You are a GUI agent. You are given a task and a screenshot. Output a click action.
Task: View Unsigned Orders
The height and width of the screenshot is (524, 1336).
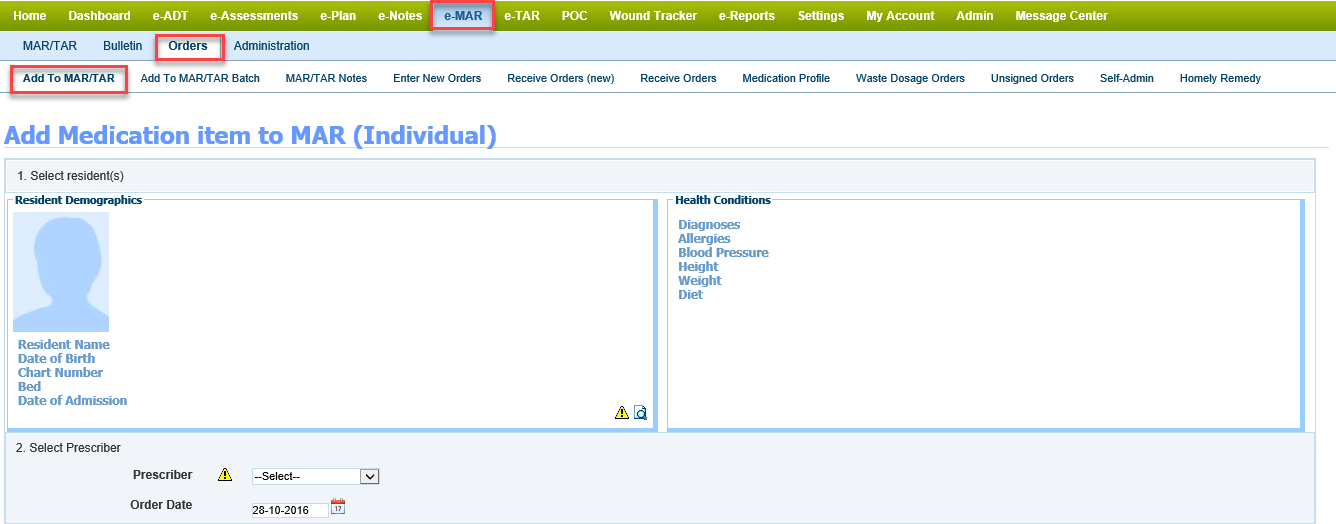click(x=1032, y=78)
